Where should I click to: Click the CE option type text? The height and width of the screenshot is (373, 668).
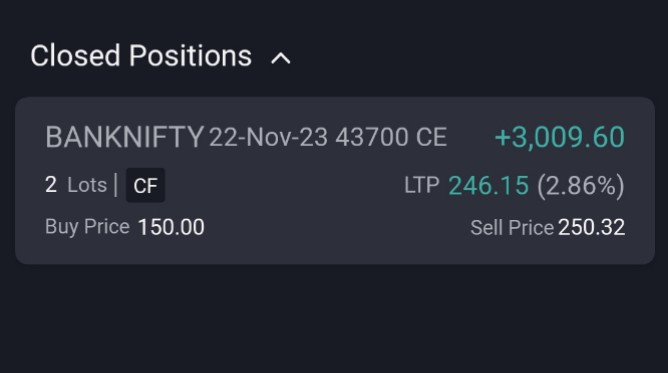click(432, 137)
